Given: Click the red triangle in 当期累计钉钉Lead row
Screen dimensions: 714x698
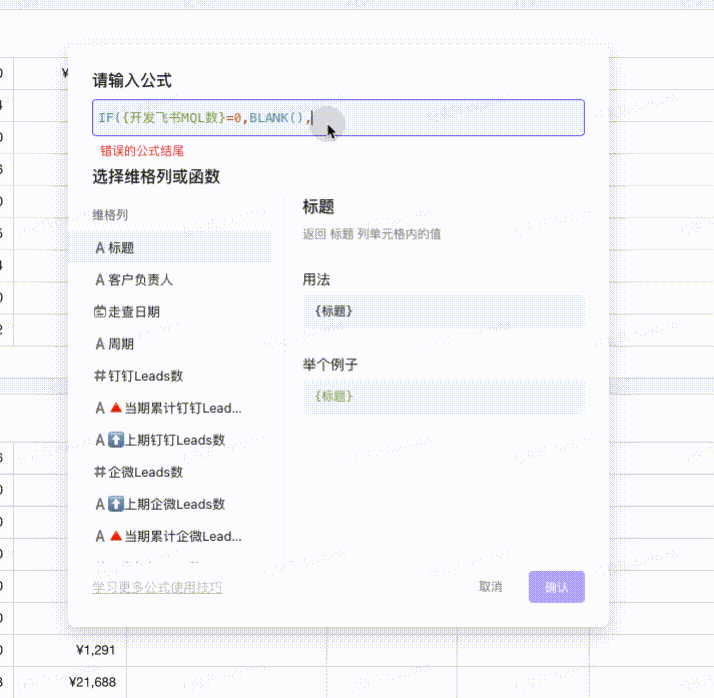Looking at the screenshot, I should pyautogui.click(x=116, y=408).
